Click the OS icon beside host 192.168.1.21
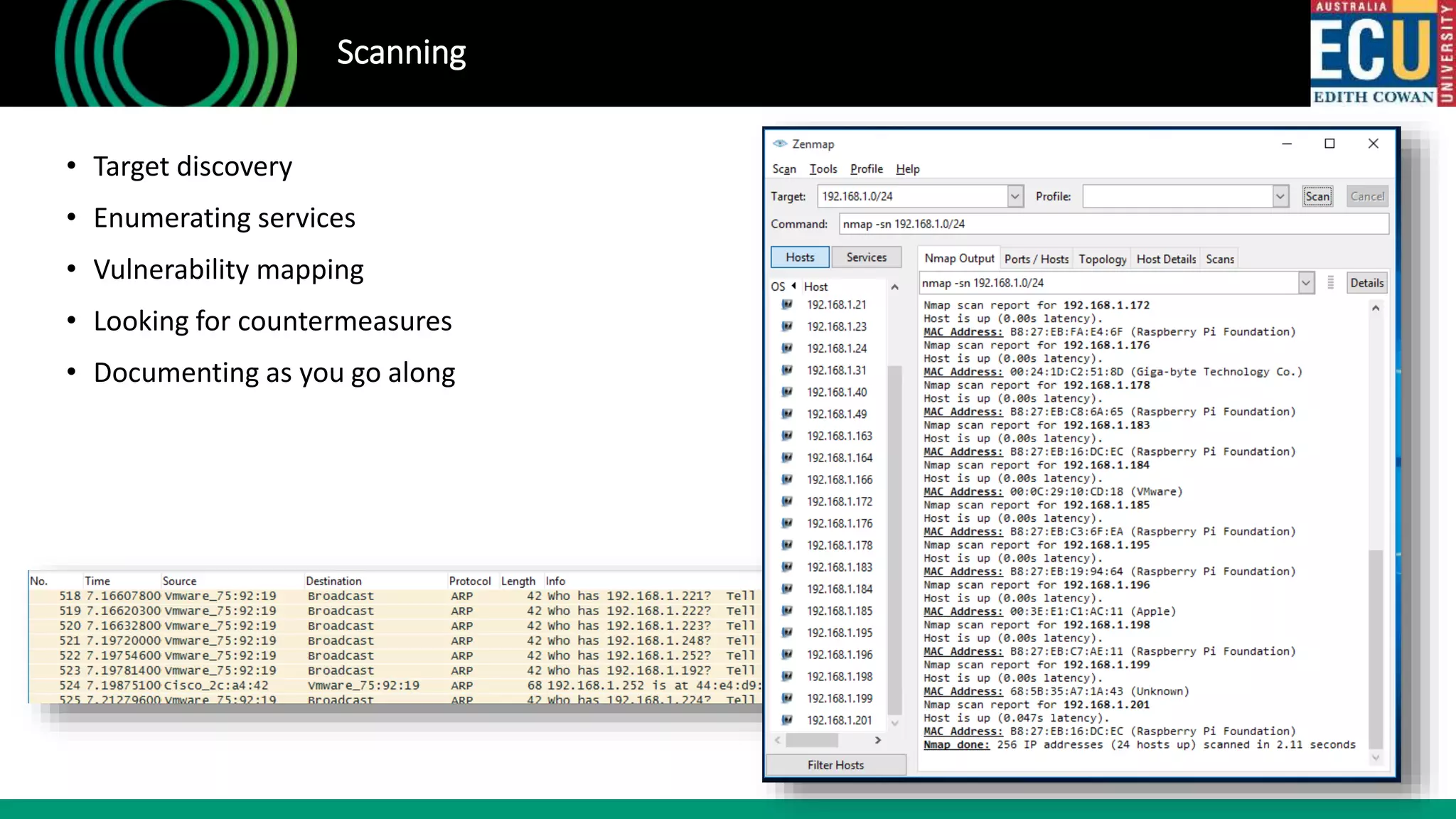The width and height of the screenshot is (1456, 819). click(x=787, y=304)
